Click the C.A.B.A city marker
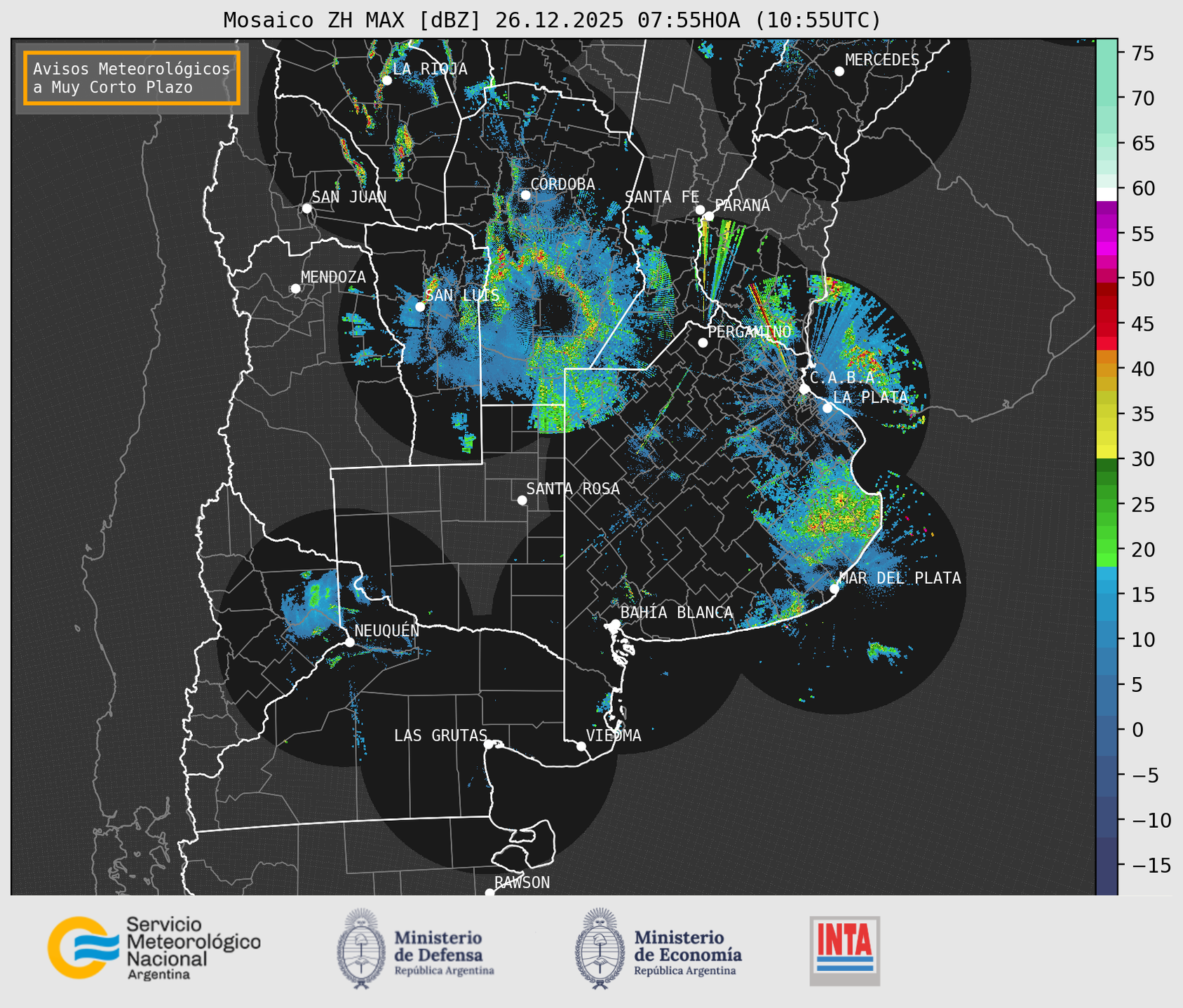Screen dimensions: 1183x1008 click(x=804, y=389)
